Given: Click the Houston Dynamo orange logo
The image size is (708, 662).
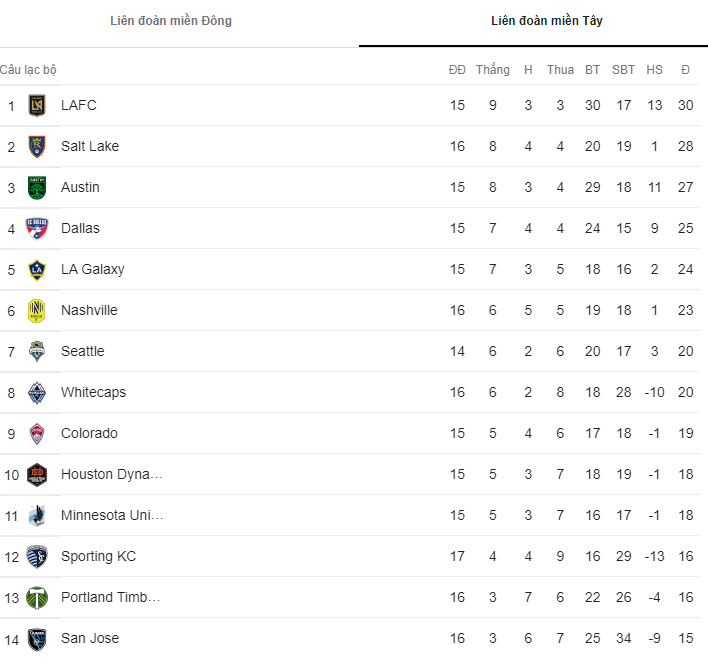Looking at the screenshot, I should click(x=37, y=474).
